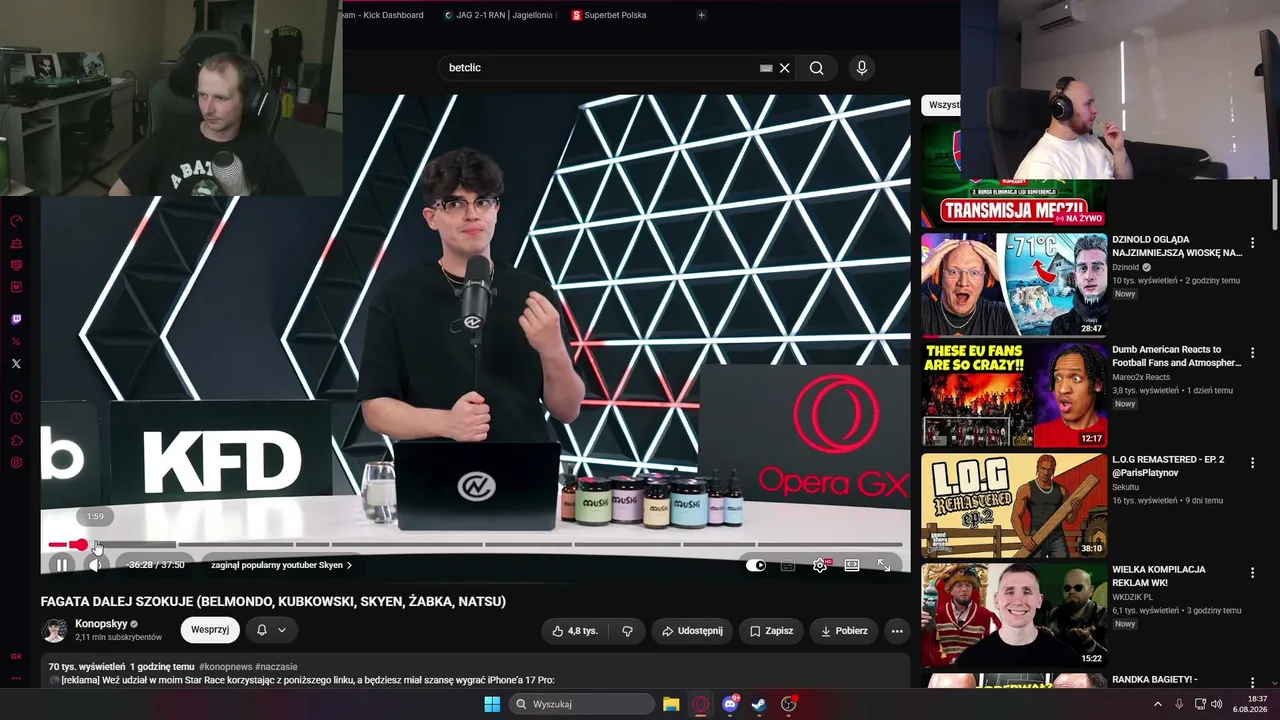Open the Windows Start menu
This screenshot has width=1280, height=720.
coord(492,704)
